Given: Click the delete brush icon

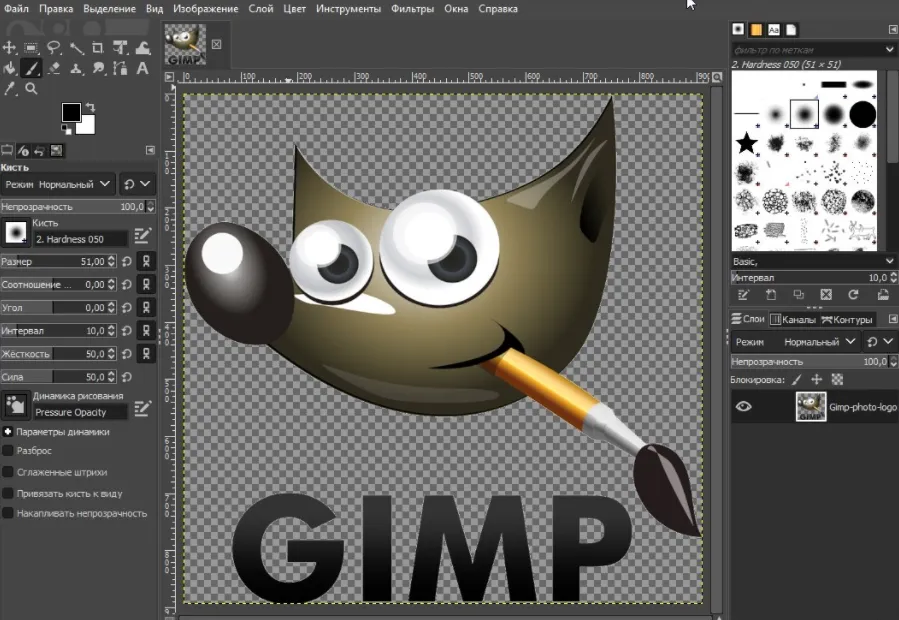Looking at the screenshot, I should tap(826, 295).
